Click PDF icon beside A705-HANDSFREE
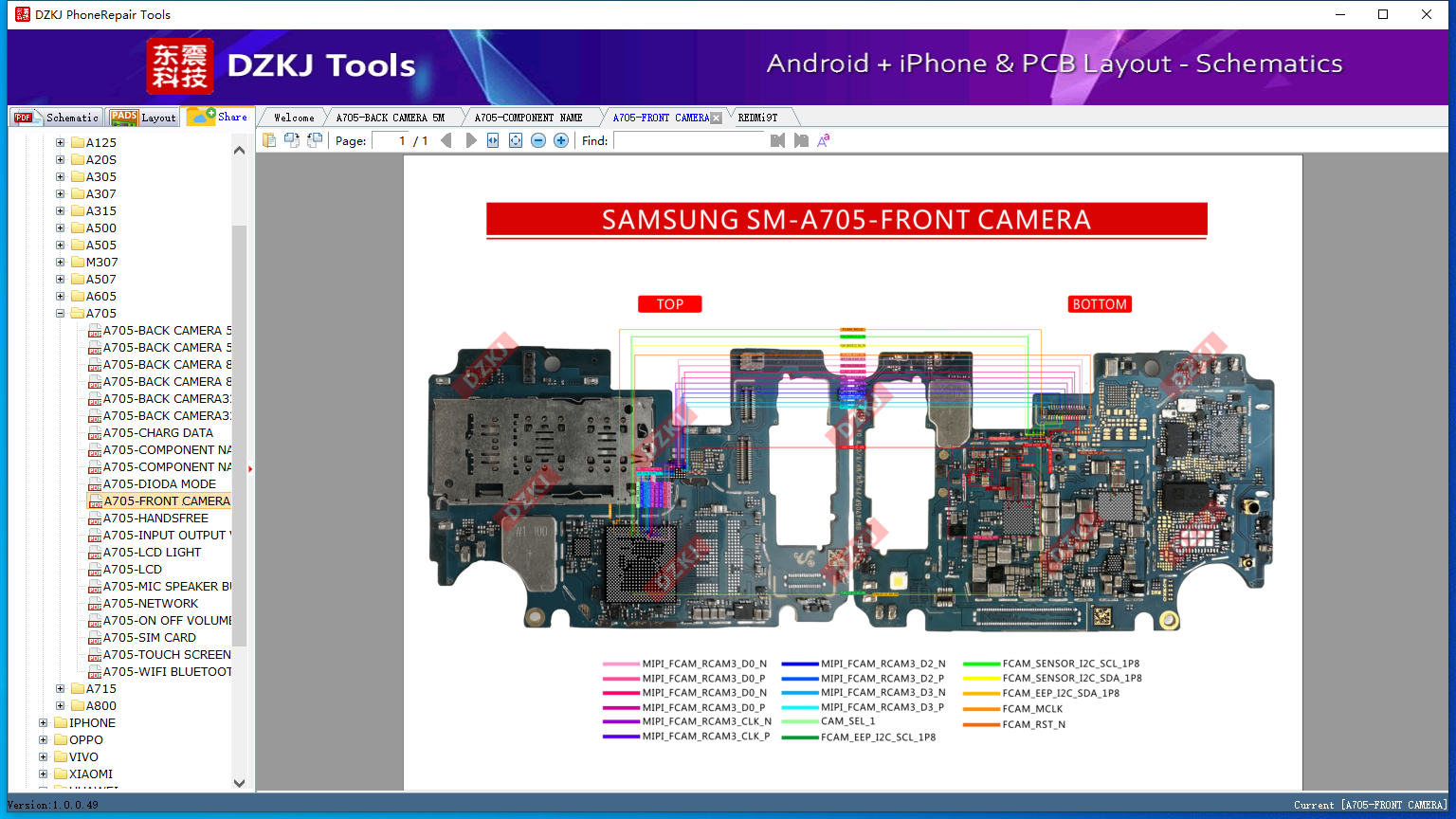 (95, 519)
